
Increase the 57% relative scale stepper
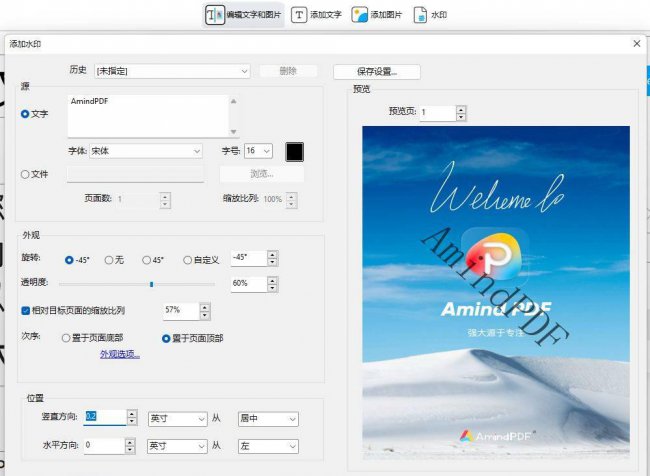pos(204,307)
